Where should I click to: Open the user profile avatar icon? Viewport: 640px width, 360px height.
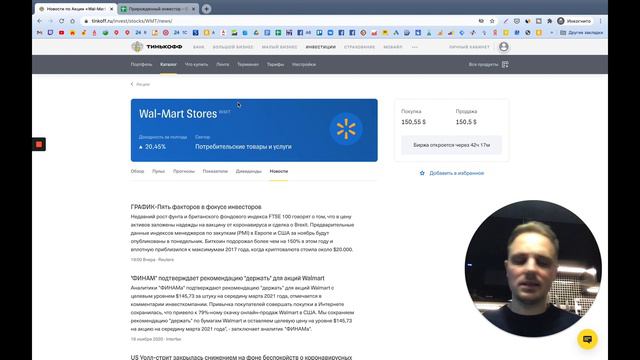tap(504, 47)
